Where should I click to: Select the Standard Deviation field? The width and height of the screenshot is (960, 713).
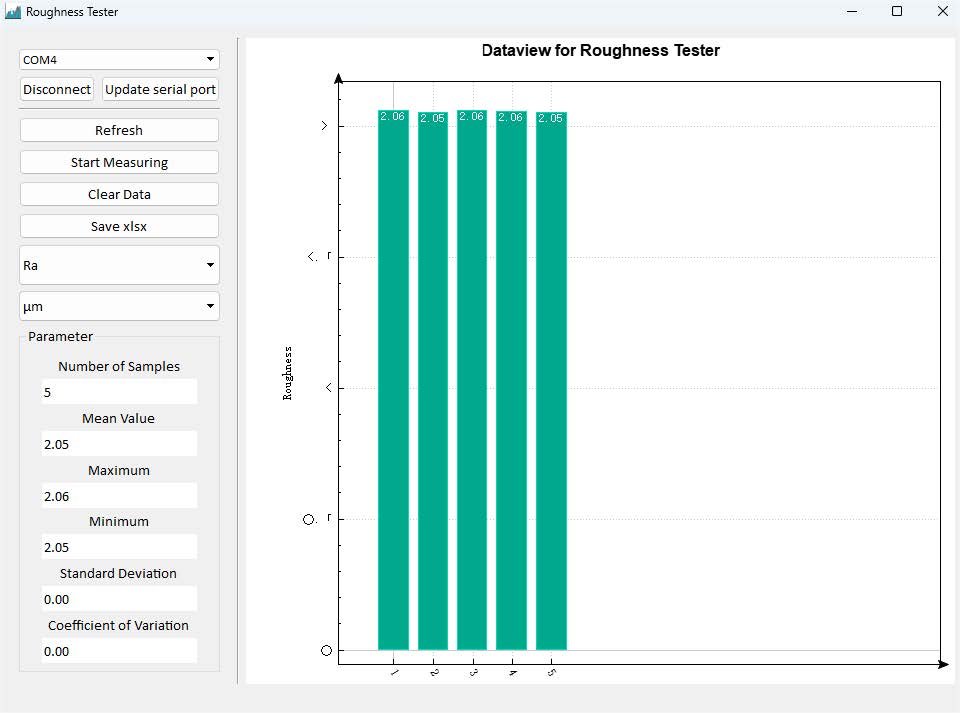[x=119, y=599]
